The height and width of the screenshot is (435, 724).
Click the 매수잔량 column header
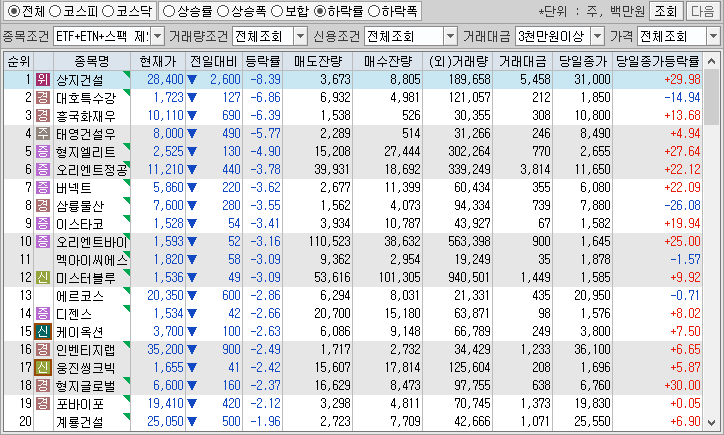tap(387, 61)
